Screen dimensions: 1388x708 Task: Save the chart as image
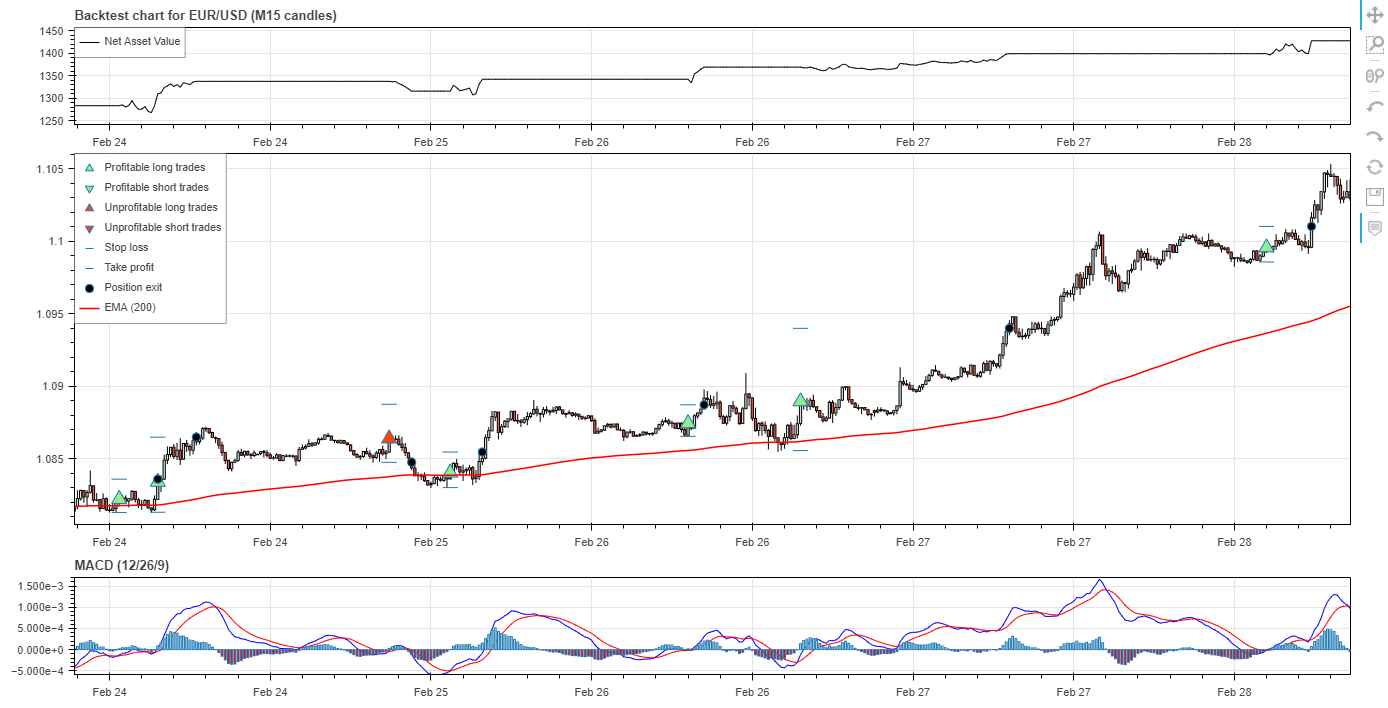pyautogui.click(x=1375, y=196)
